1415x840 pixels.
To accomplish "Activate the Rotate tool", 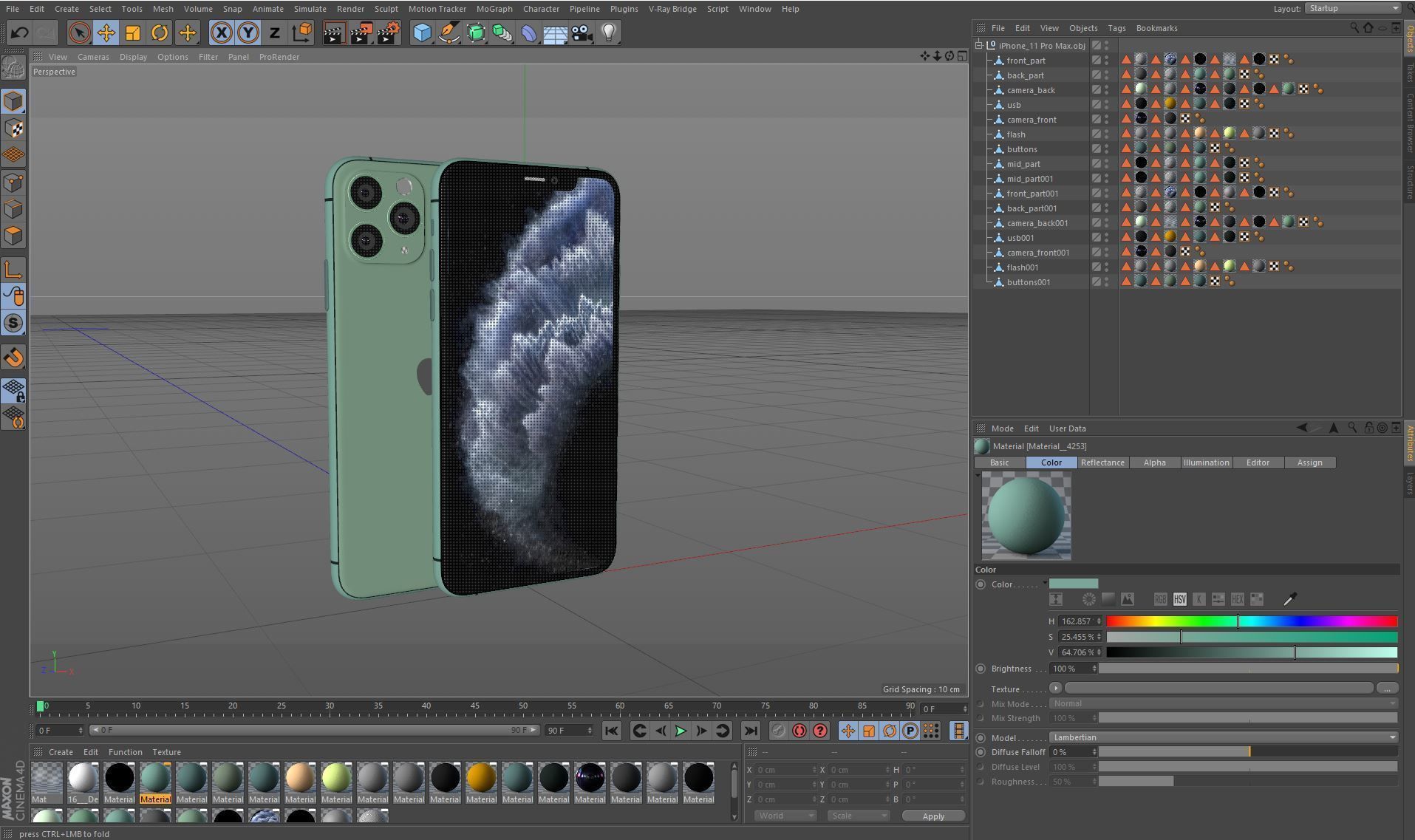I will click(160, 33).
